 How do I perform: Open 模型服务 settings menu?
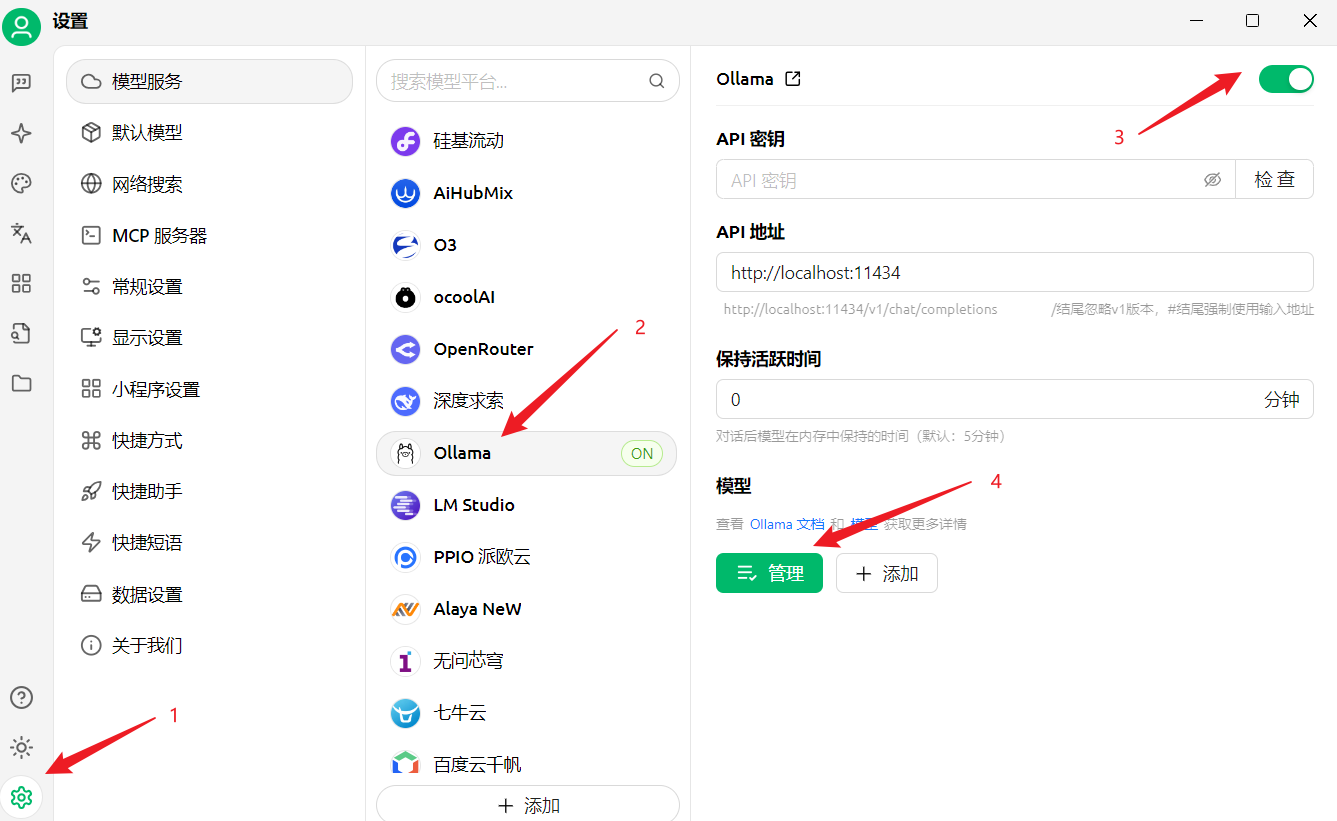(x=210, y=81)
